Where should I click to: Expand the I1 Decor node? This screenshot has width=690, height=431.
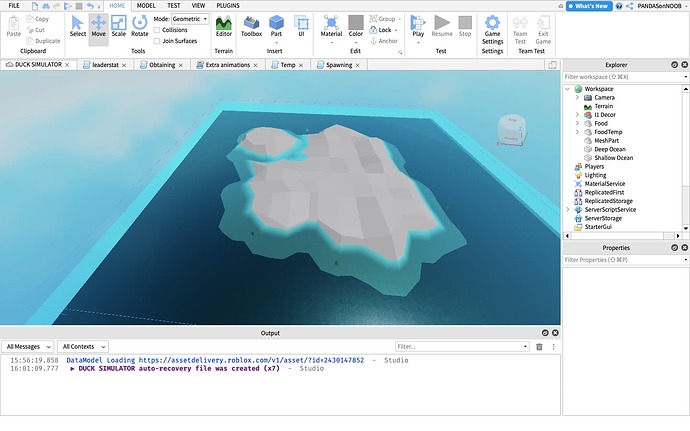[577, 114]
